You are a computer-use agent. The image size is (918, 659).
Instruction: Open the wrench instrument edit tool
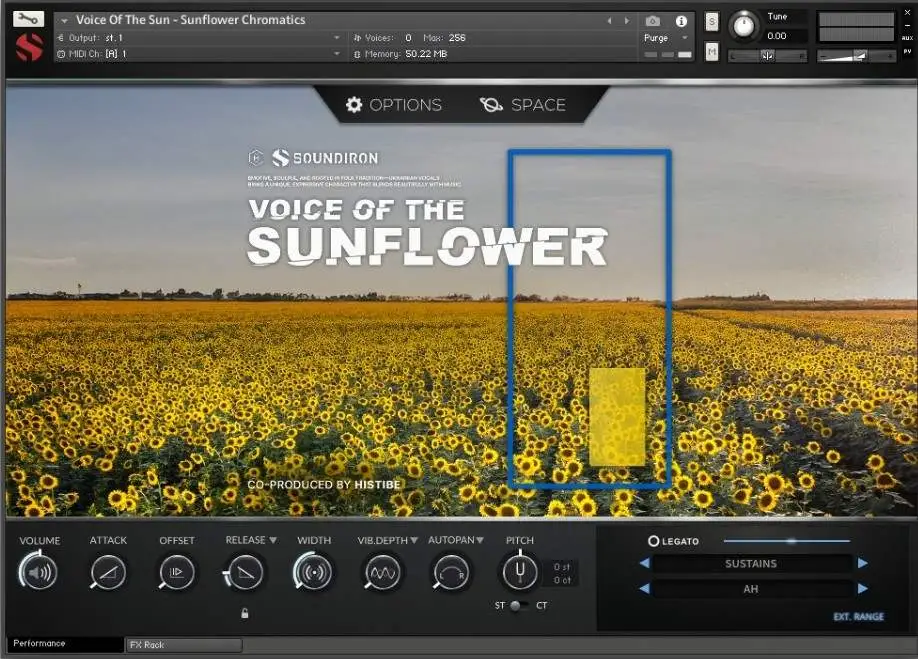28,19
